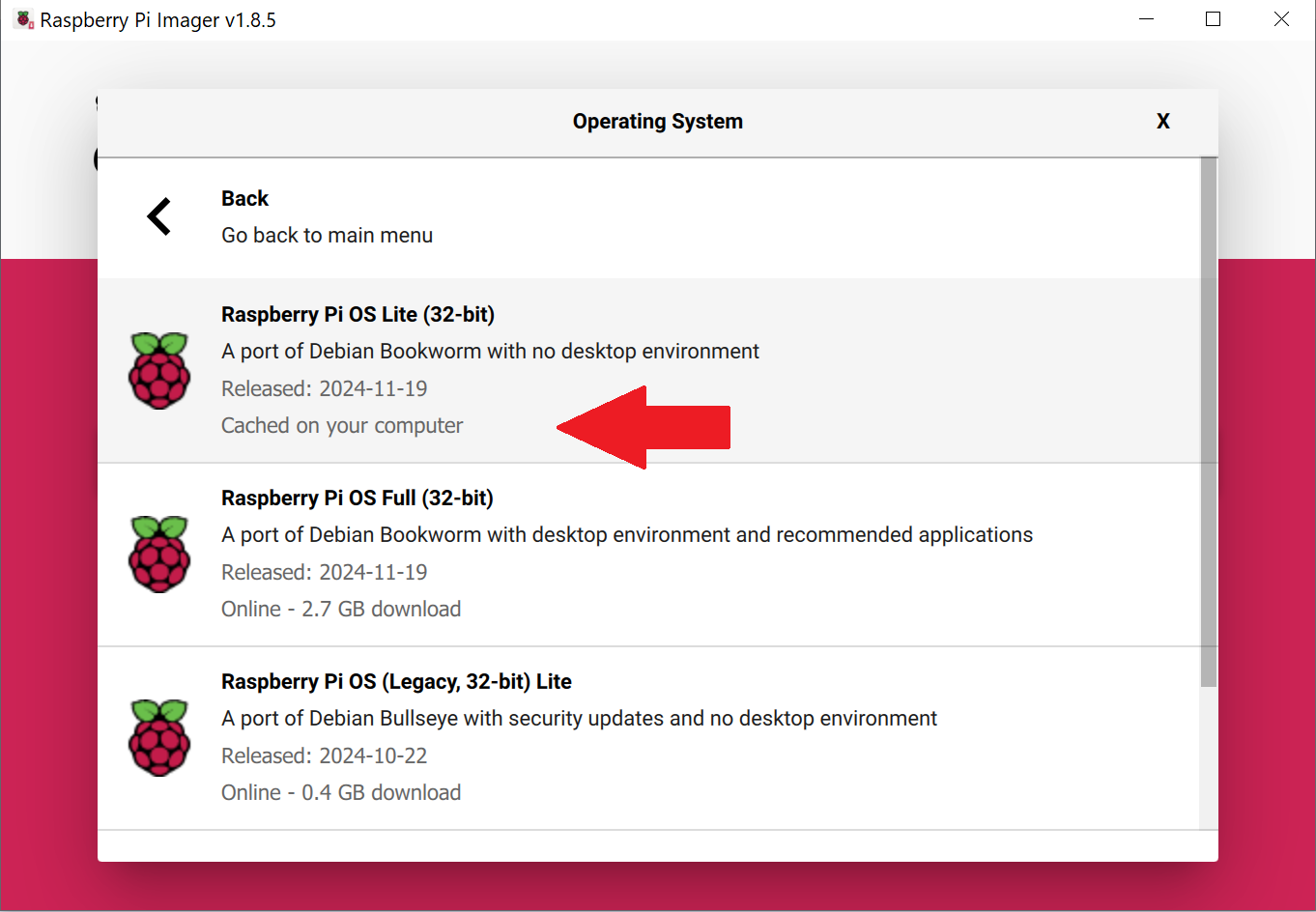The height and width of the screenshot is (912, 1316).
Task: Minimize the Raspberry Pi Imager window
Action: (x=1147, y=19)
